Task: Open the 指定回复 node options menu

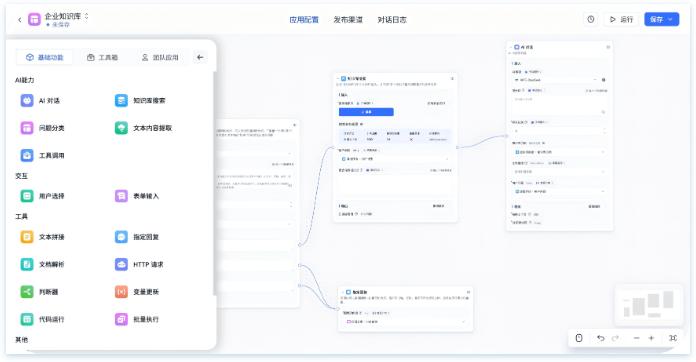Action: pos(468,292)
